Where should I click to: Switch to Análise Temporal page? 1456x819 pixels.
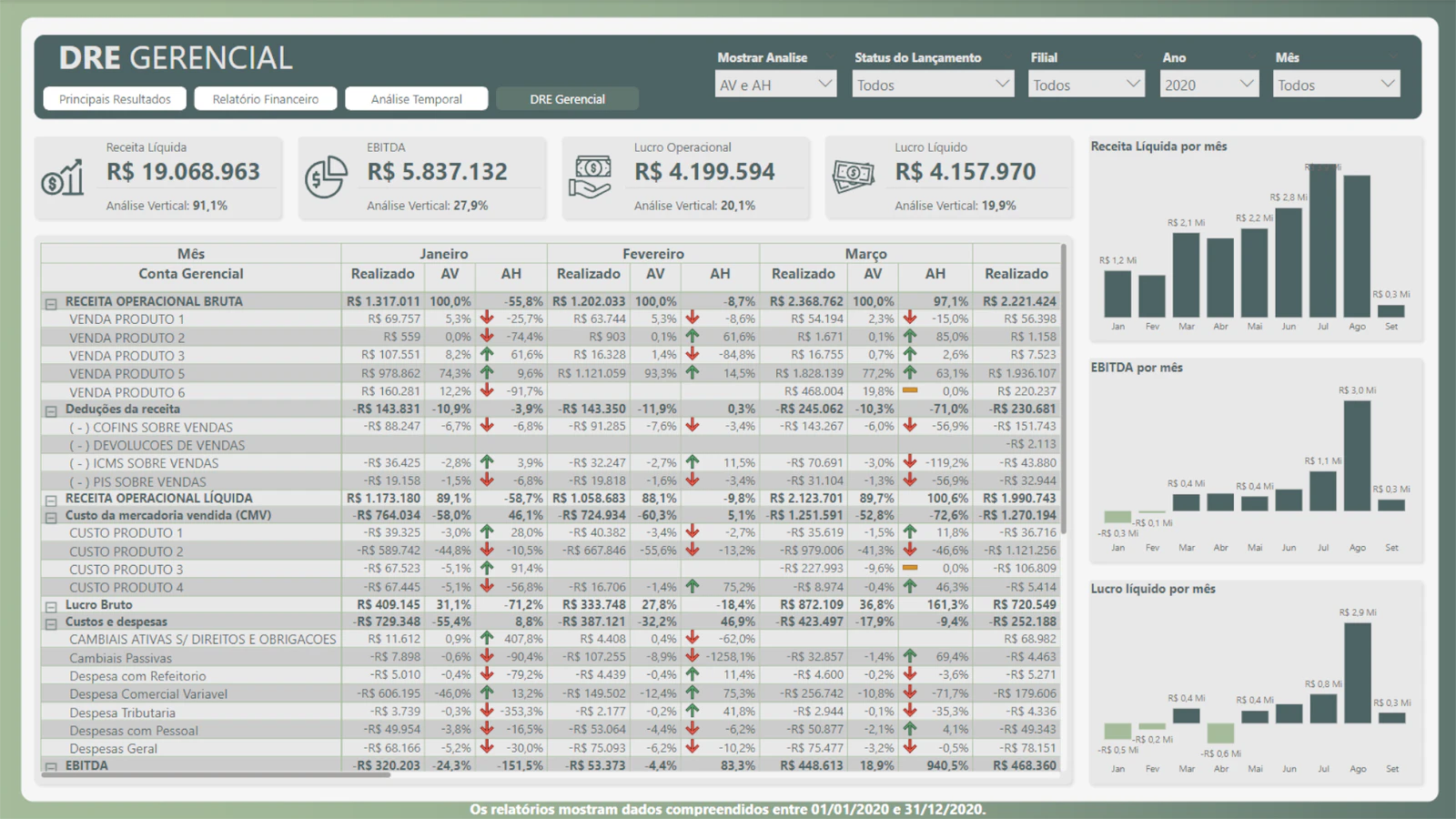[417, 98]
